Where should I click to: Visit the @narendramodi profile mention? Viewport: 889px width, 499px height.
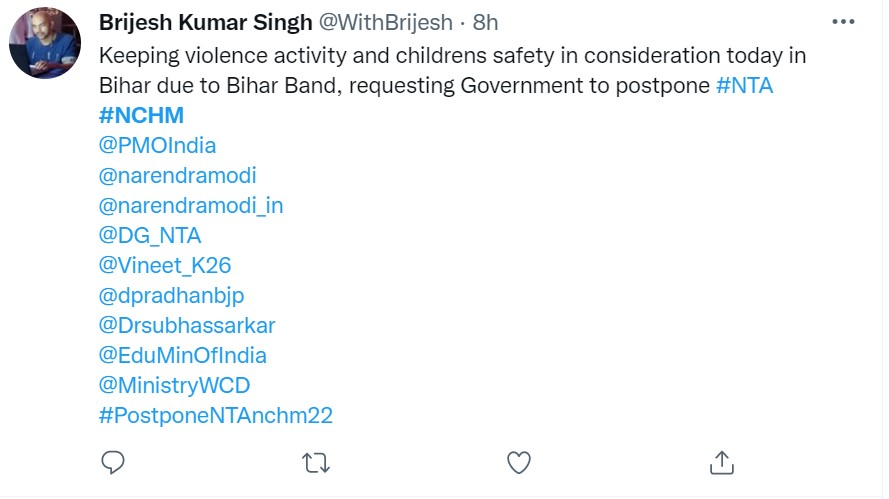coord(177,175)
